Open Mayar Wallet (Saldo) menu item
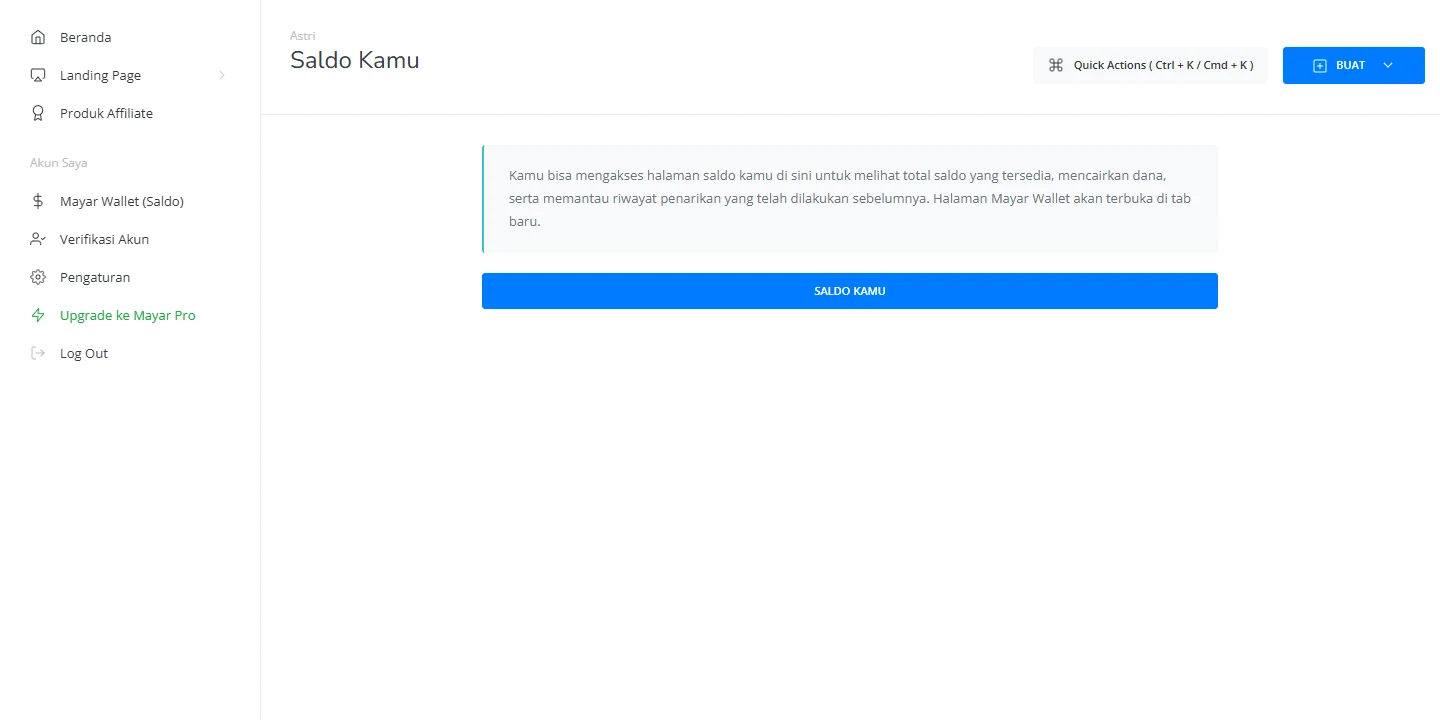1440x720 pixels. click(x=122, y=201)
